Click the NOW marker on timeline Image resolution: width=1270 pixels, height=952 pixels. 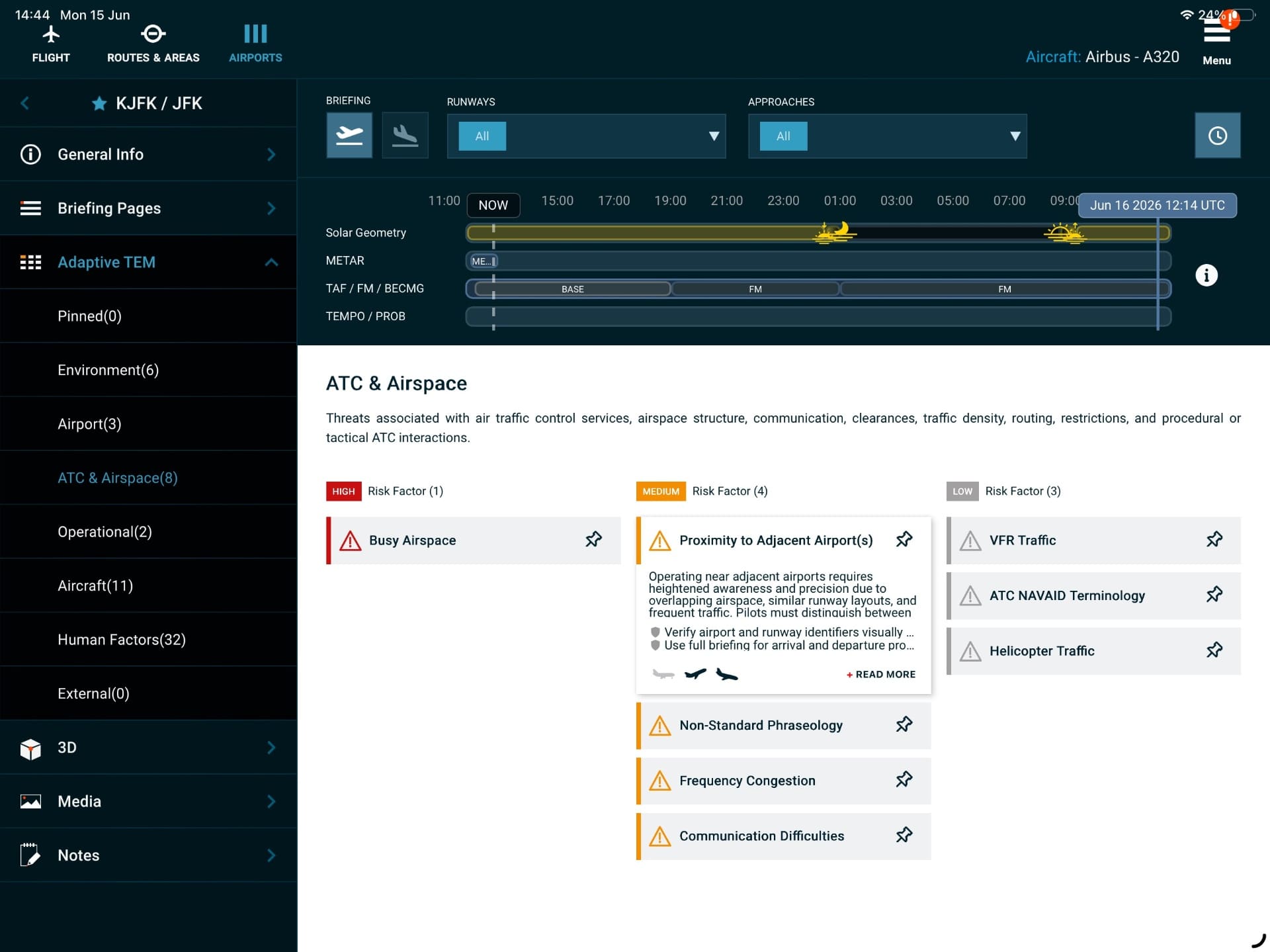coord(493,205)
